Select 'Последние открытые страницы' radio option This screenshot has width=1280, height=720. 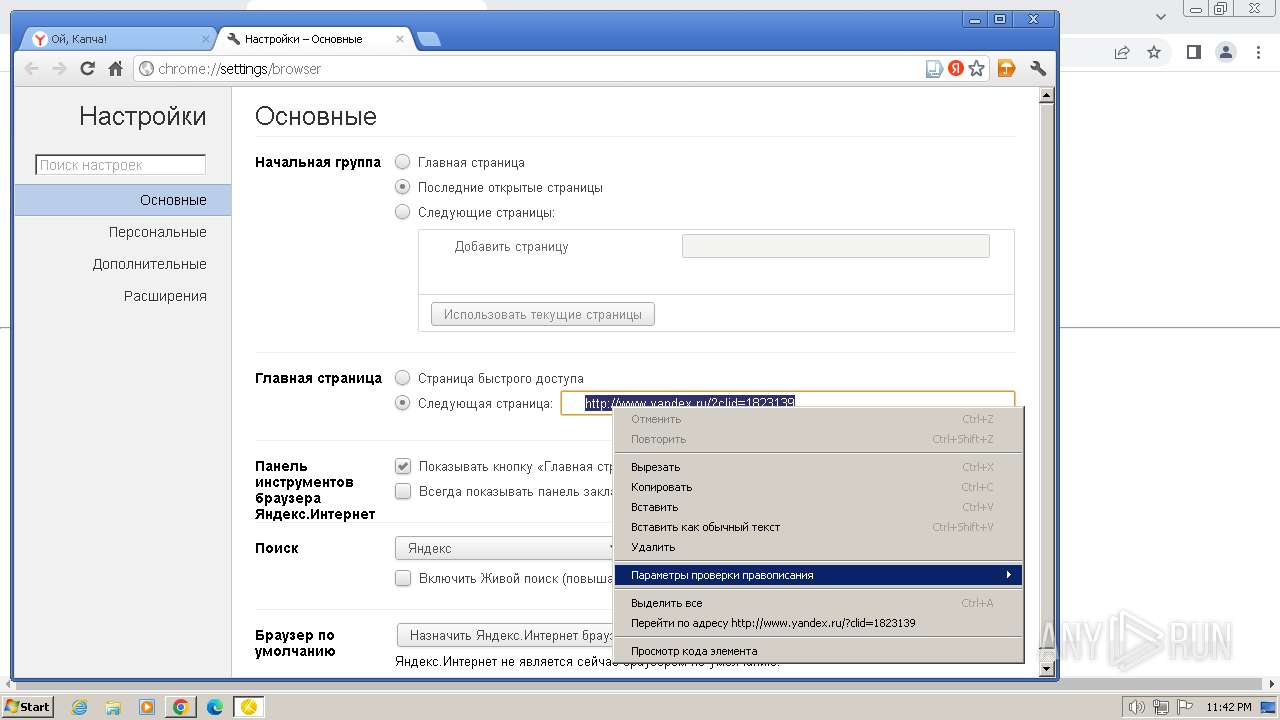pyautogui.click(x=402, y=187)
